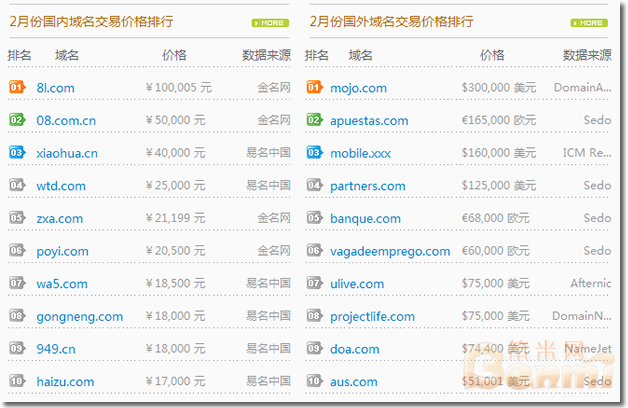Open the banque.com domain link
Screen dimensions: 628x408
[x=365, y=219]
